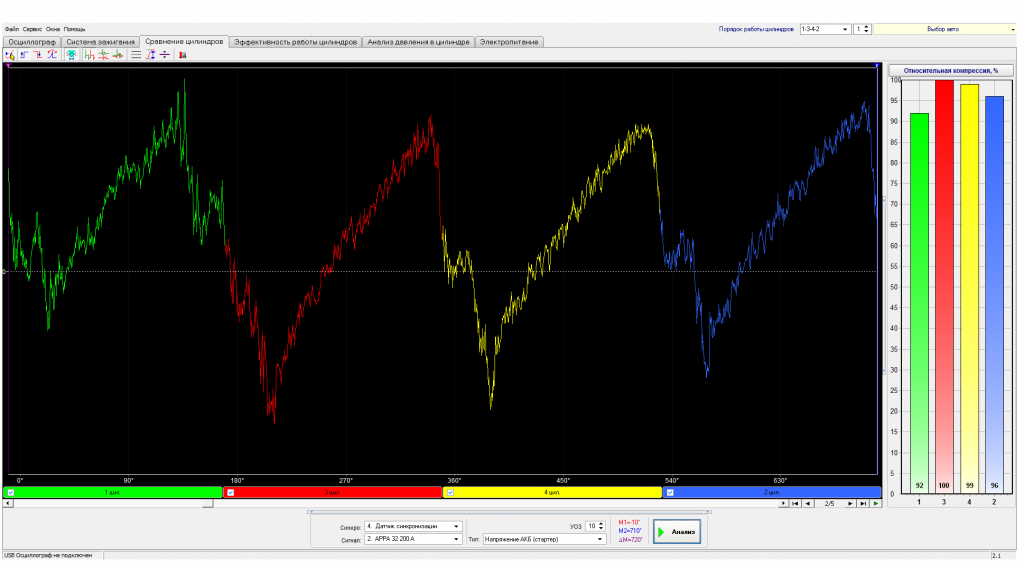Click the ΔM=720° readout
Viewport: 1024px width, 562px height.
[x=630, y=540]
